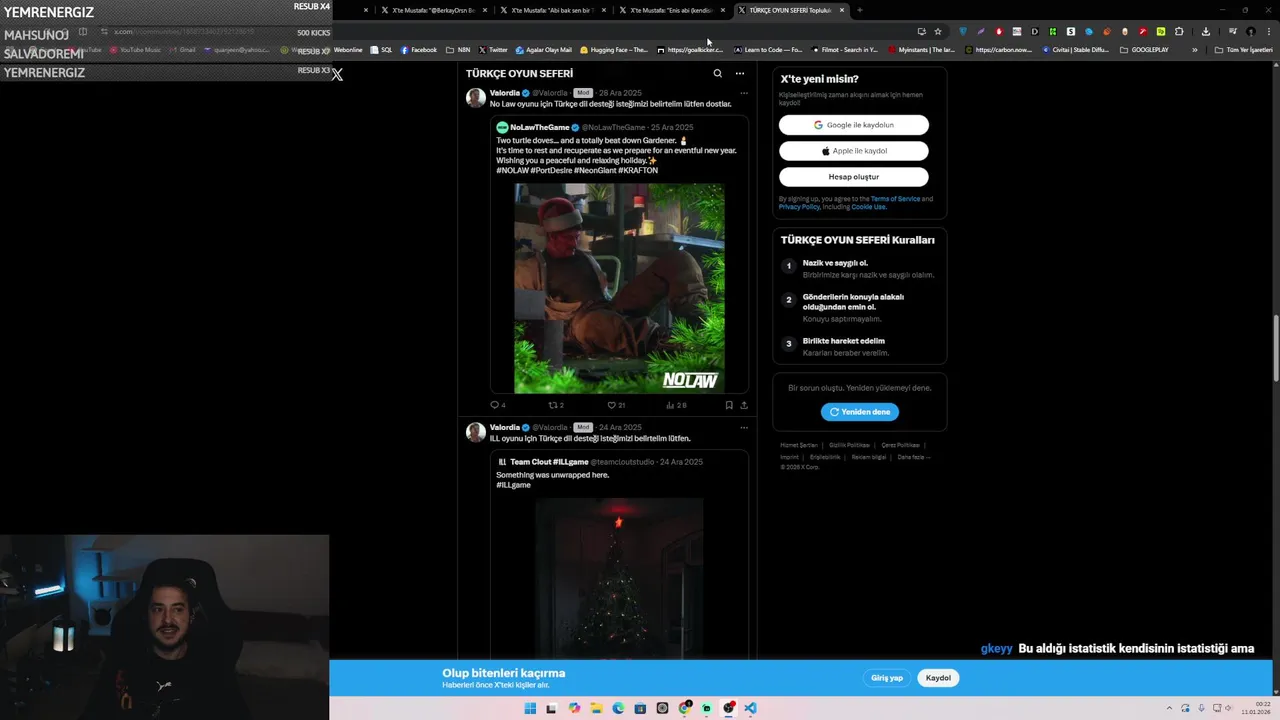This screenshot has width=1280, height=720.
Task: Open the Cookie Use link
Action: coord(868,207)
